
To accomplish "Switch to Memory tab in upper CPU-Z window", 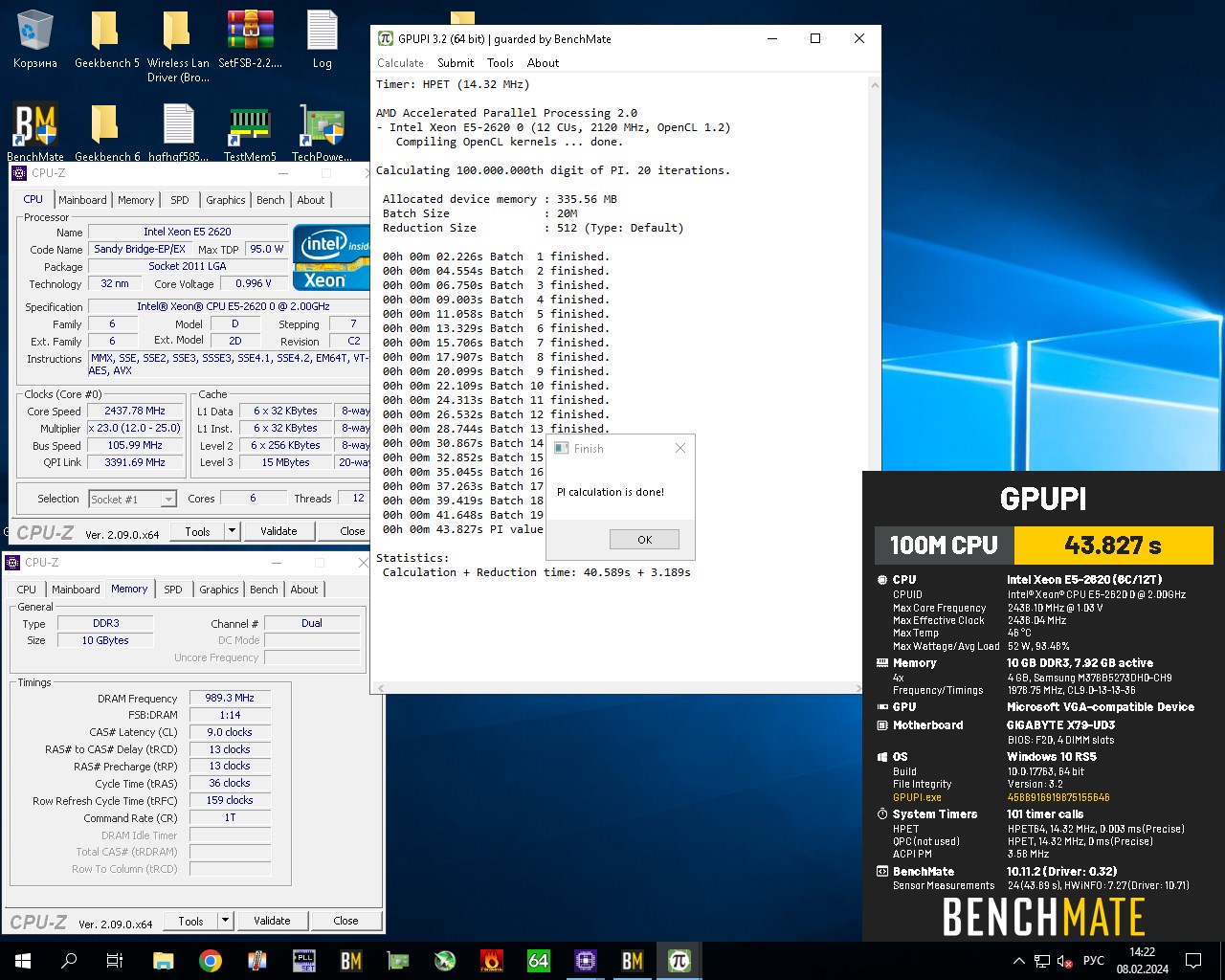I will (136, 200).
